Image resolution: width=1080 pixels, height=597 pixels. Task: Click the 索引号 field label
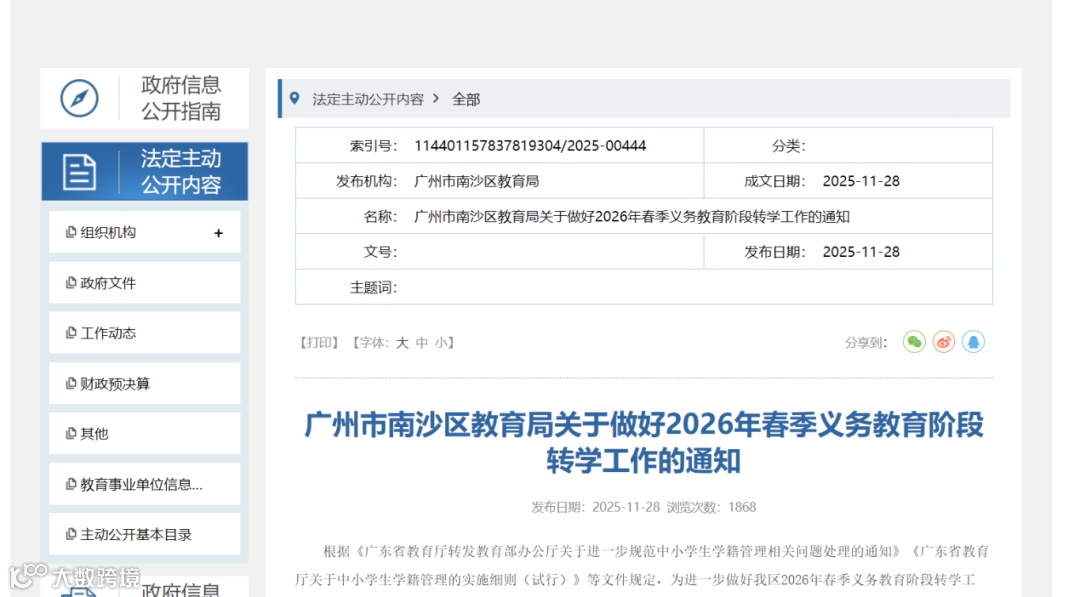[x=373, y=146]
